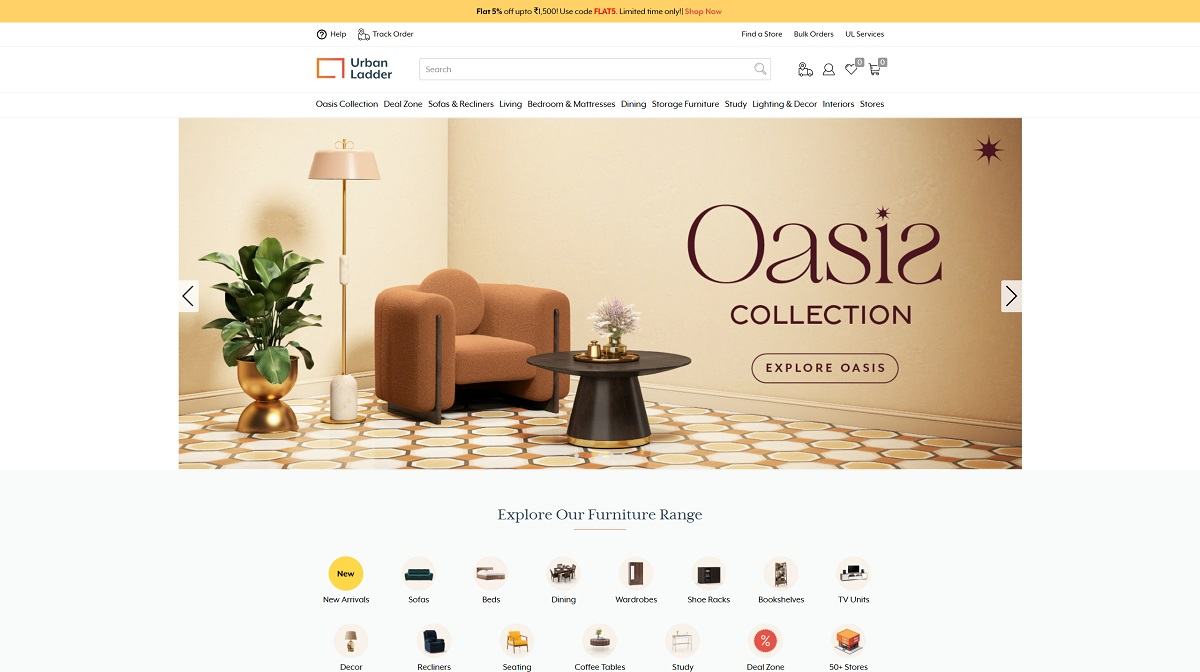The width and height of the screenshot is (1200, 672).
Task: Open the TV Units category icon
Action: pyautogui.click(x=853, y=574)
